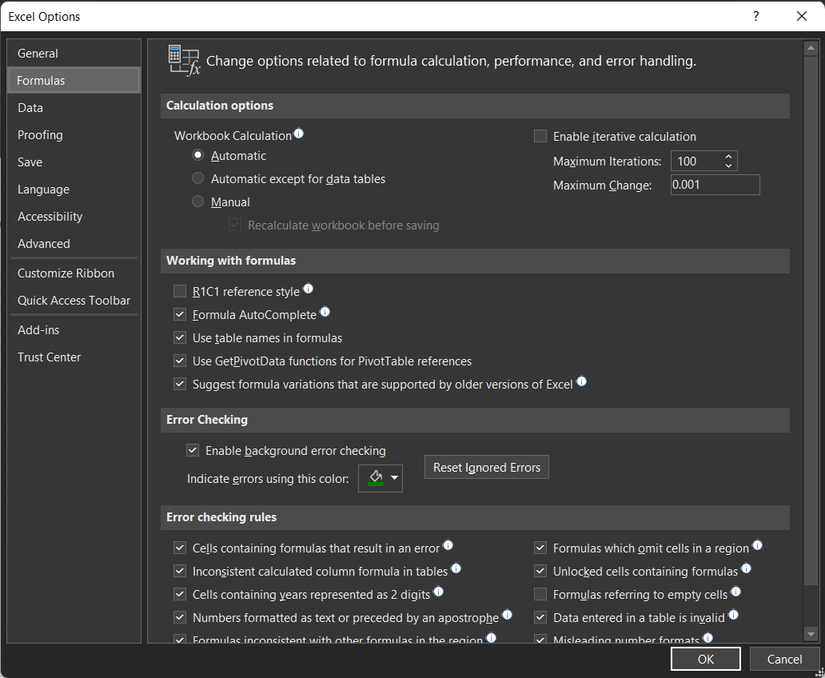Open Quick Access Toolbar settings
The image size is (825, 678).
[x=74, y=300]
